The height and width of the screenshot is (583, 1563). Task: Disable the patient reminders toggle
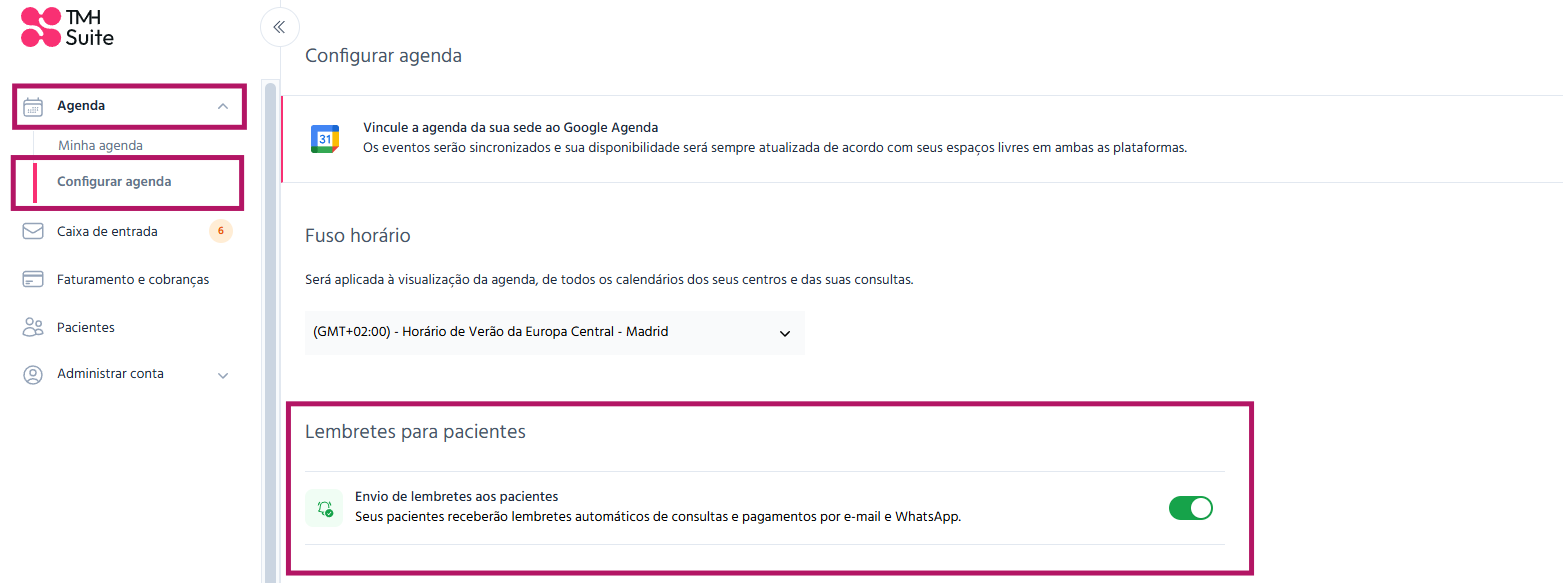pos(1191,508)
